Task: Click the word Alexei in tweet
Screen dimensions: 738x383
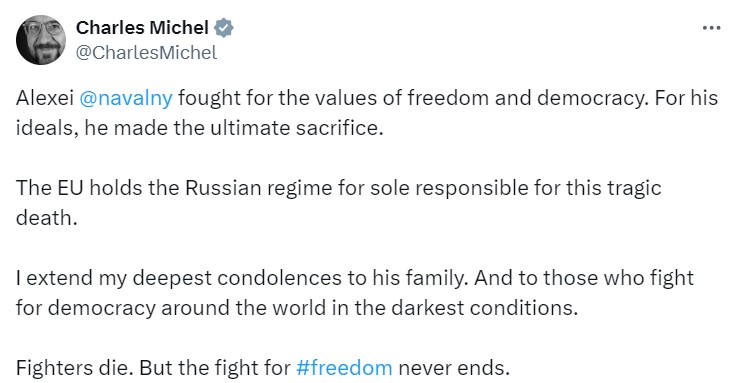Action: [x=45, y=98]
